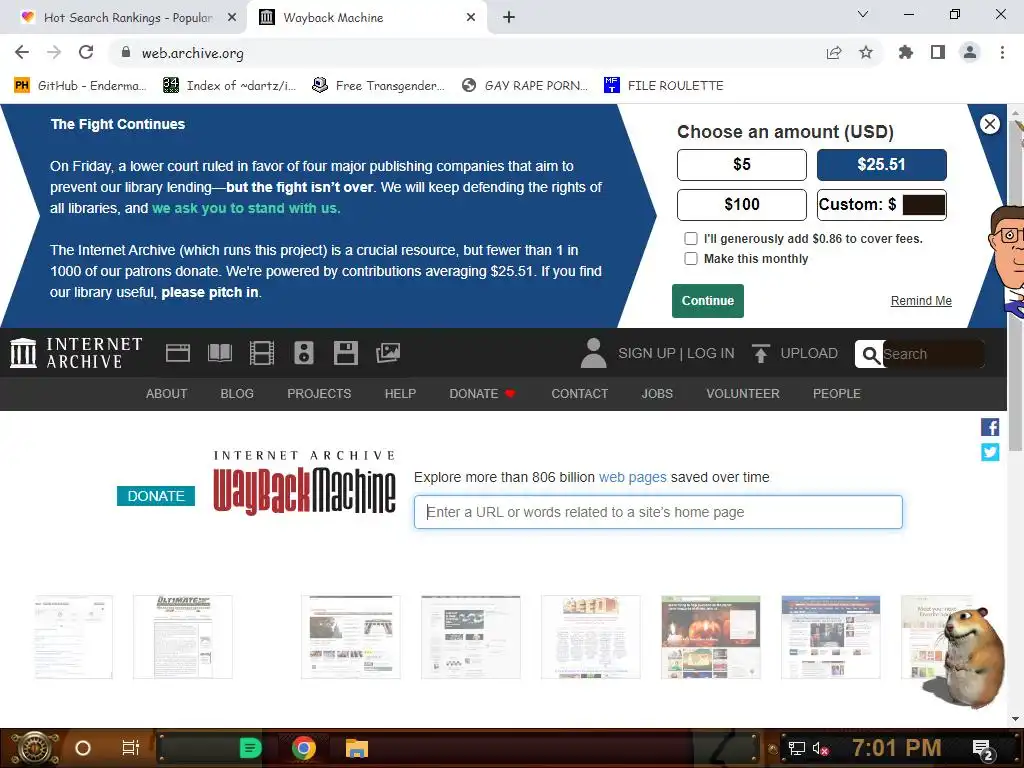The height and width of the screenshot is (768, 1024).
Task: Click the Internet Archive search box
Action: pos(933,354)
